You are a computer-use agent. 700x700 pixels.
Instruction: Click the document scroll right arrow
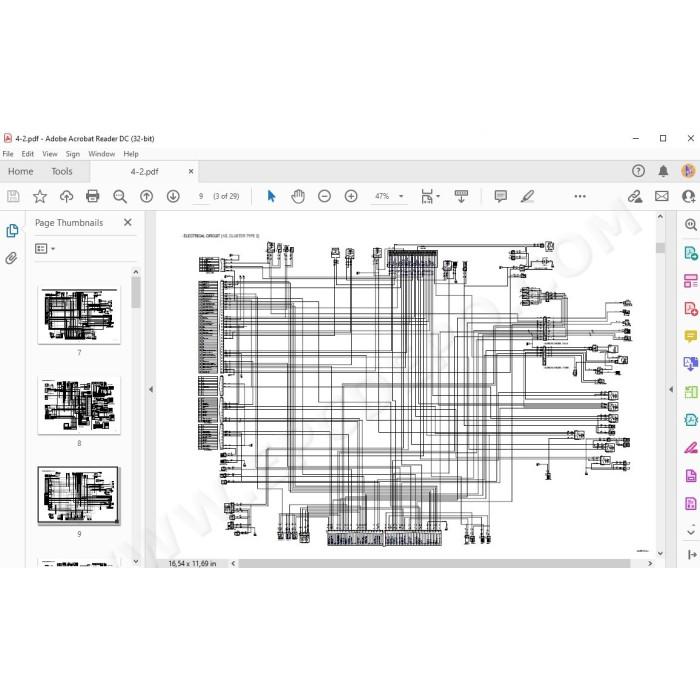coord(650,563)
